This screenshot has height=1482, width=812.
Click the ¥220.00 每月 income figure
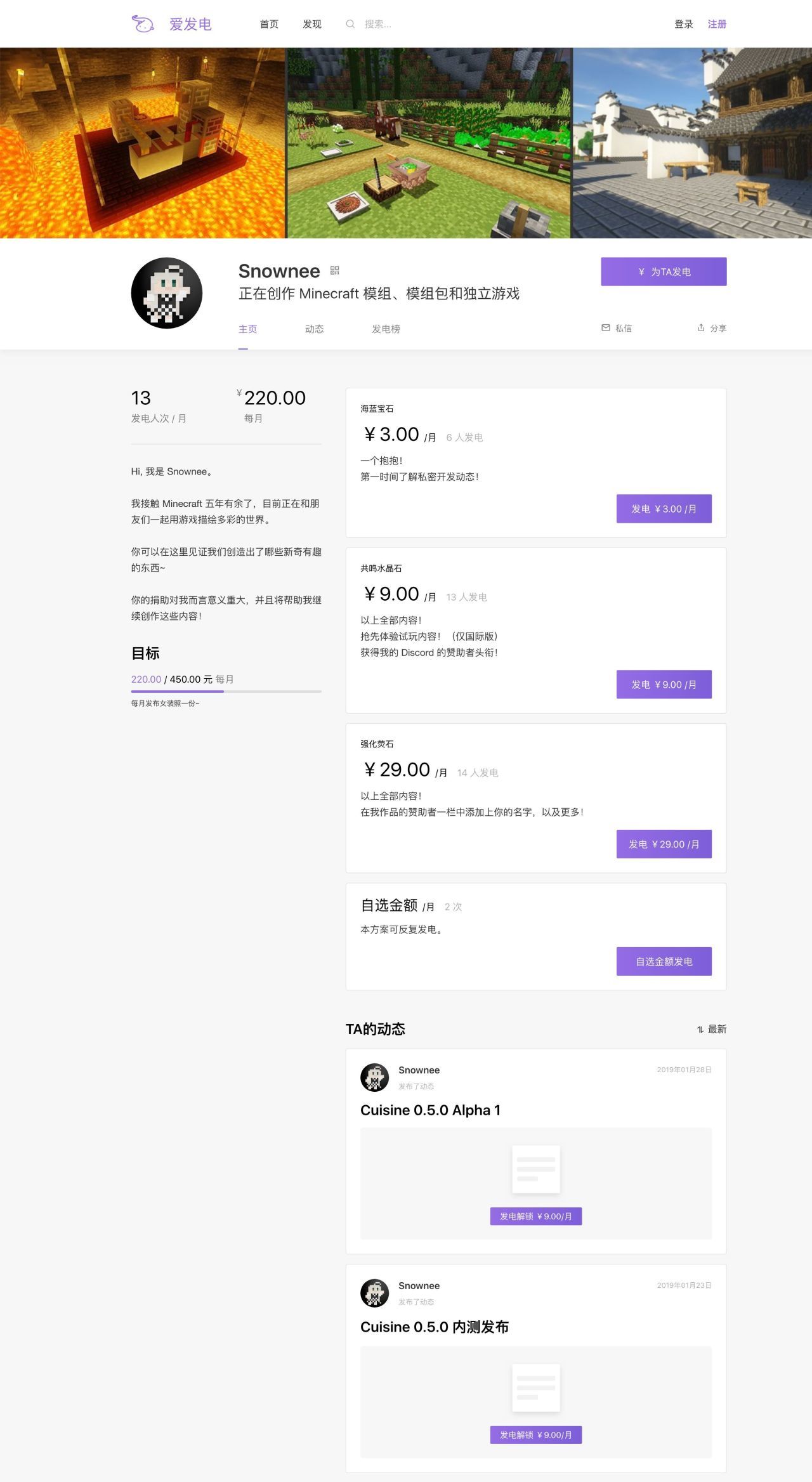tap(272, 405)
